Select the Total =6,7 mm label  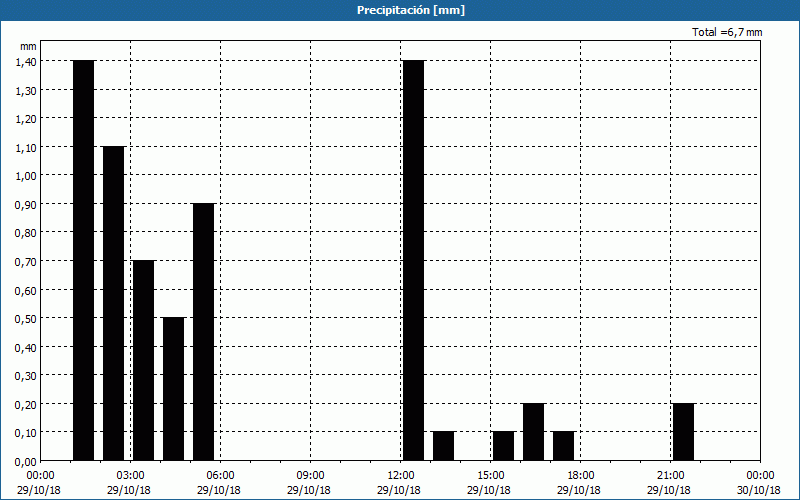(x=727, y=32)
